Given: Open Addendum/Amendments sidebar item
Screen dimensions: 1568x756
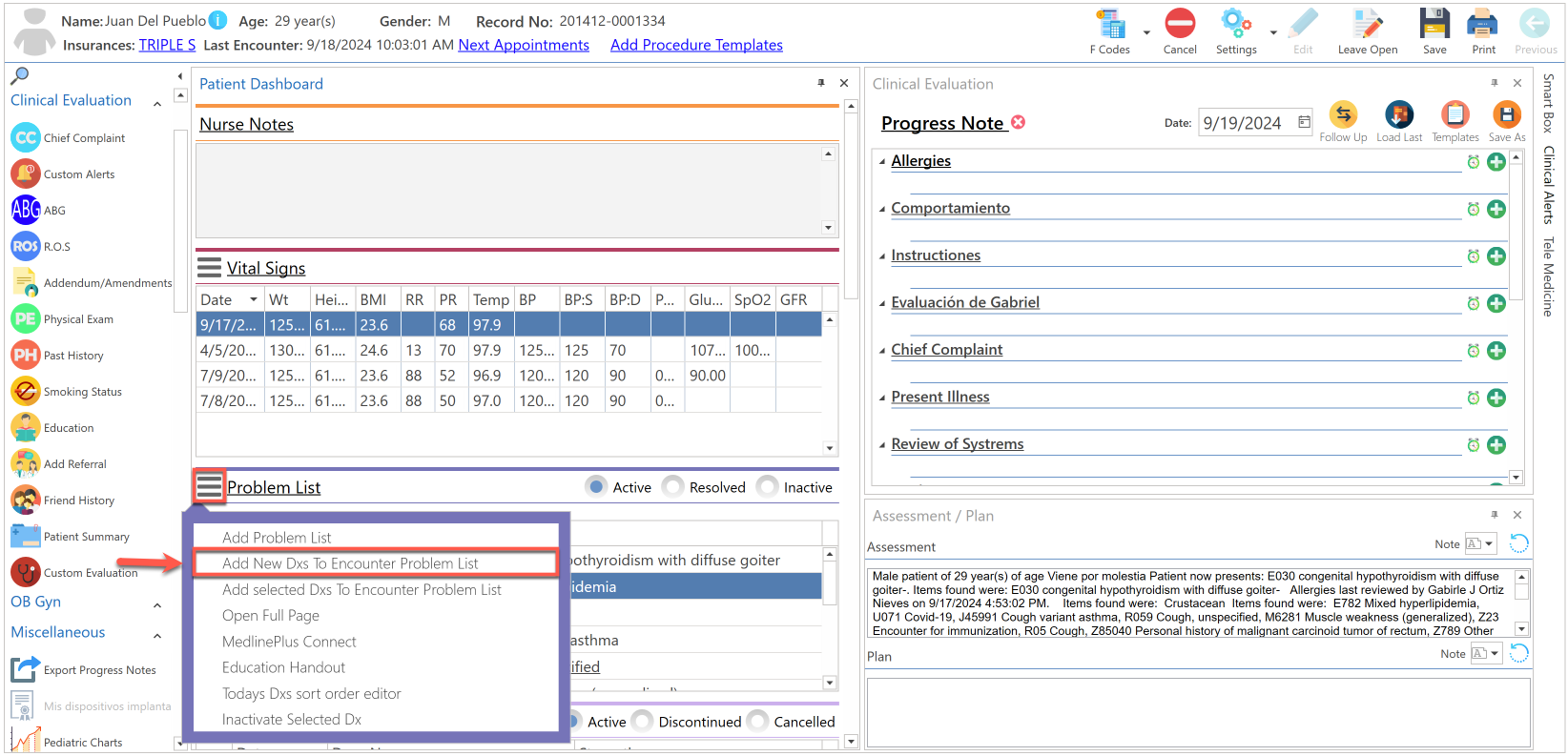Looking at the screenshot, I should 26,282.
